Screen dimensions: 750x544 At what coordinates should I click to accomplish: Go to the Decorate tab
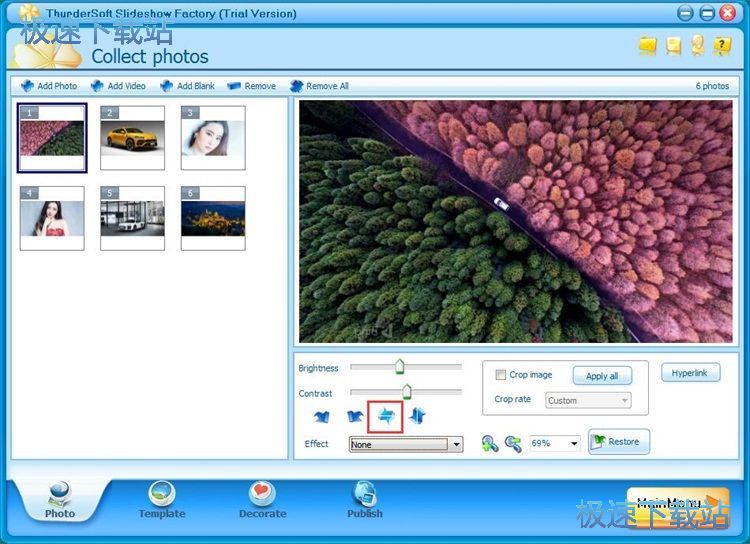pos(262,499)
